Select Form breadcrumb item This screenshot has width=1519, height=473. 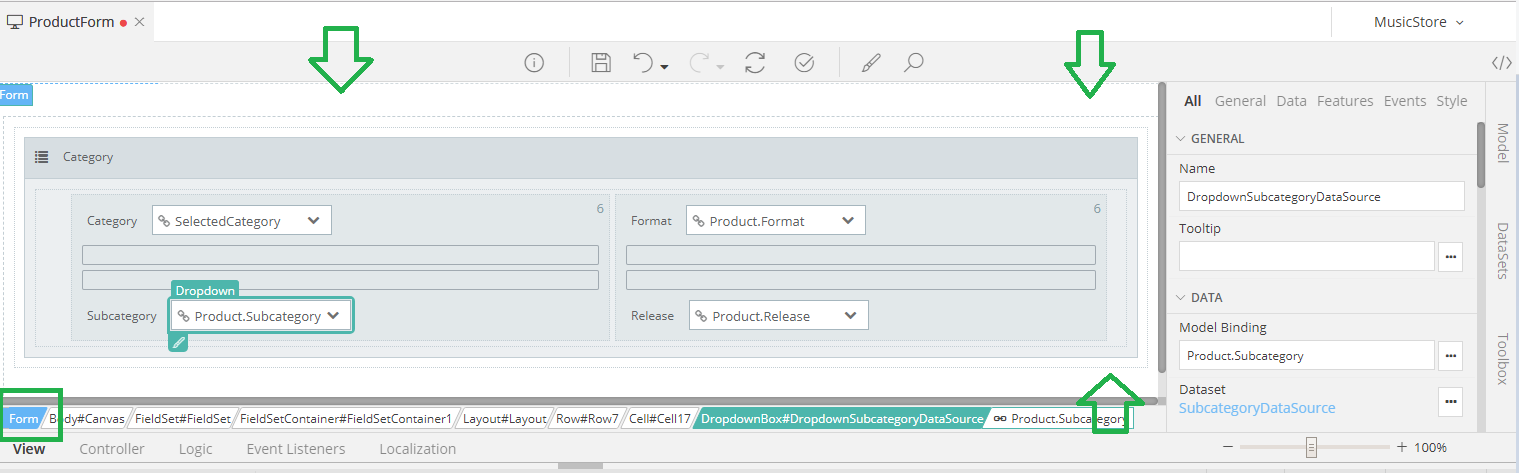[22, 419]
